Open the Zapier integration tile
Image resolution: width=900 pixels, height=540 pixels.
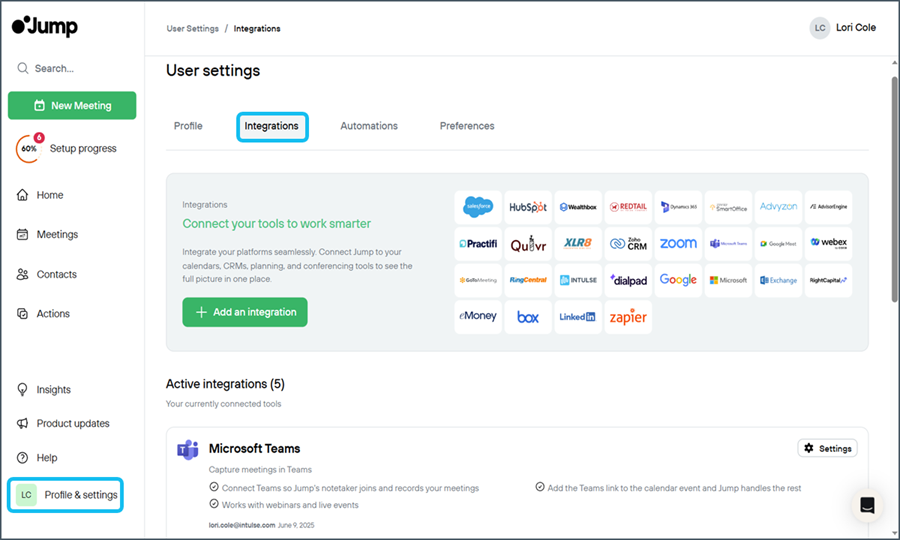[x=628, y=317]
